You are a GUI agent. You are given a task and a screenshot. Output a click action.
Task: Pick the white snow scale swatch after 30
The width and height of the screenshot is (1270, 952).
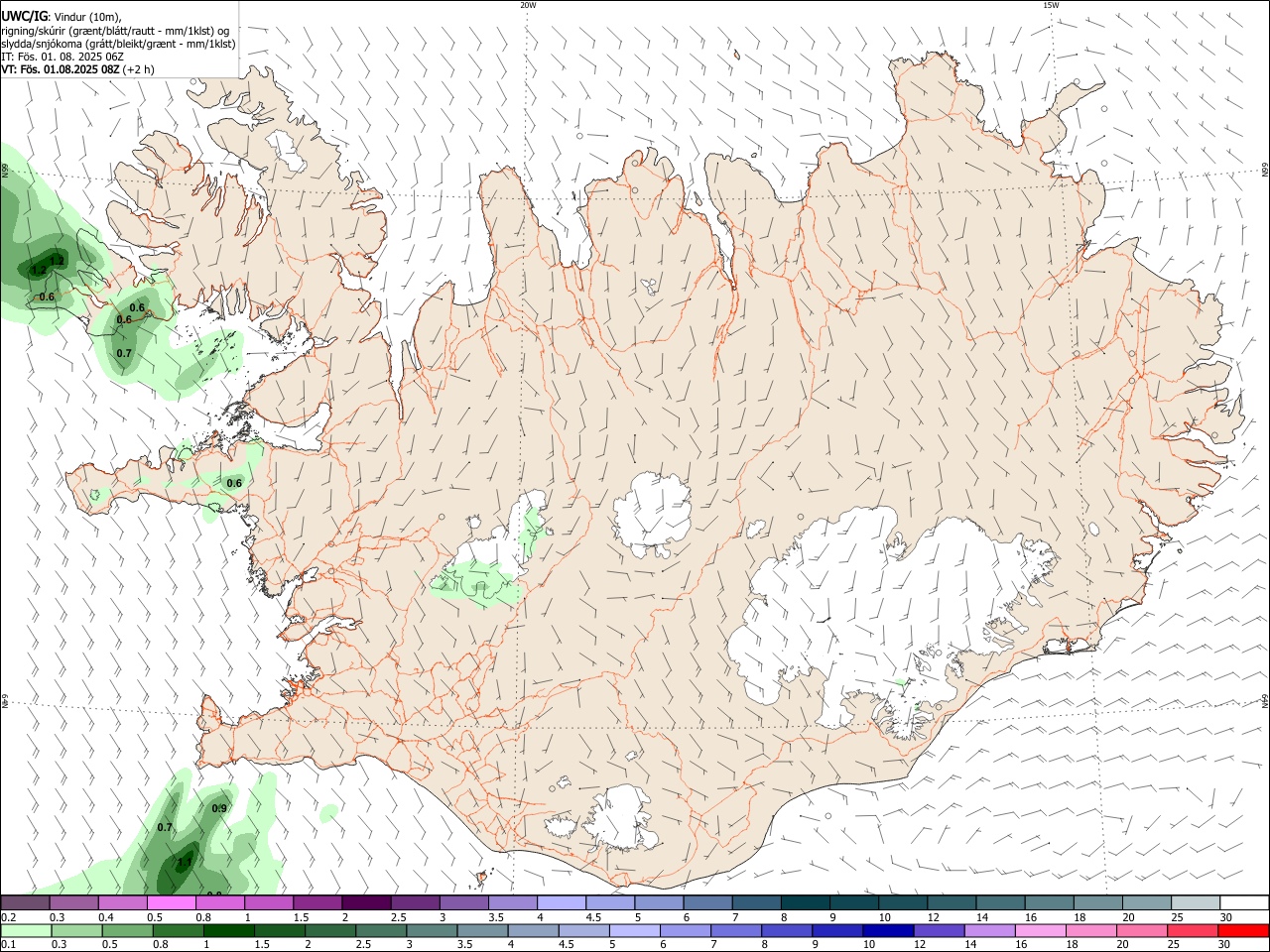1244,902
